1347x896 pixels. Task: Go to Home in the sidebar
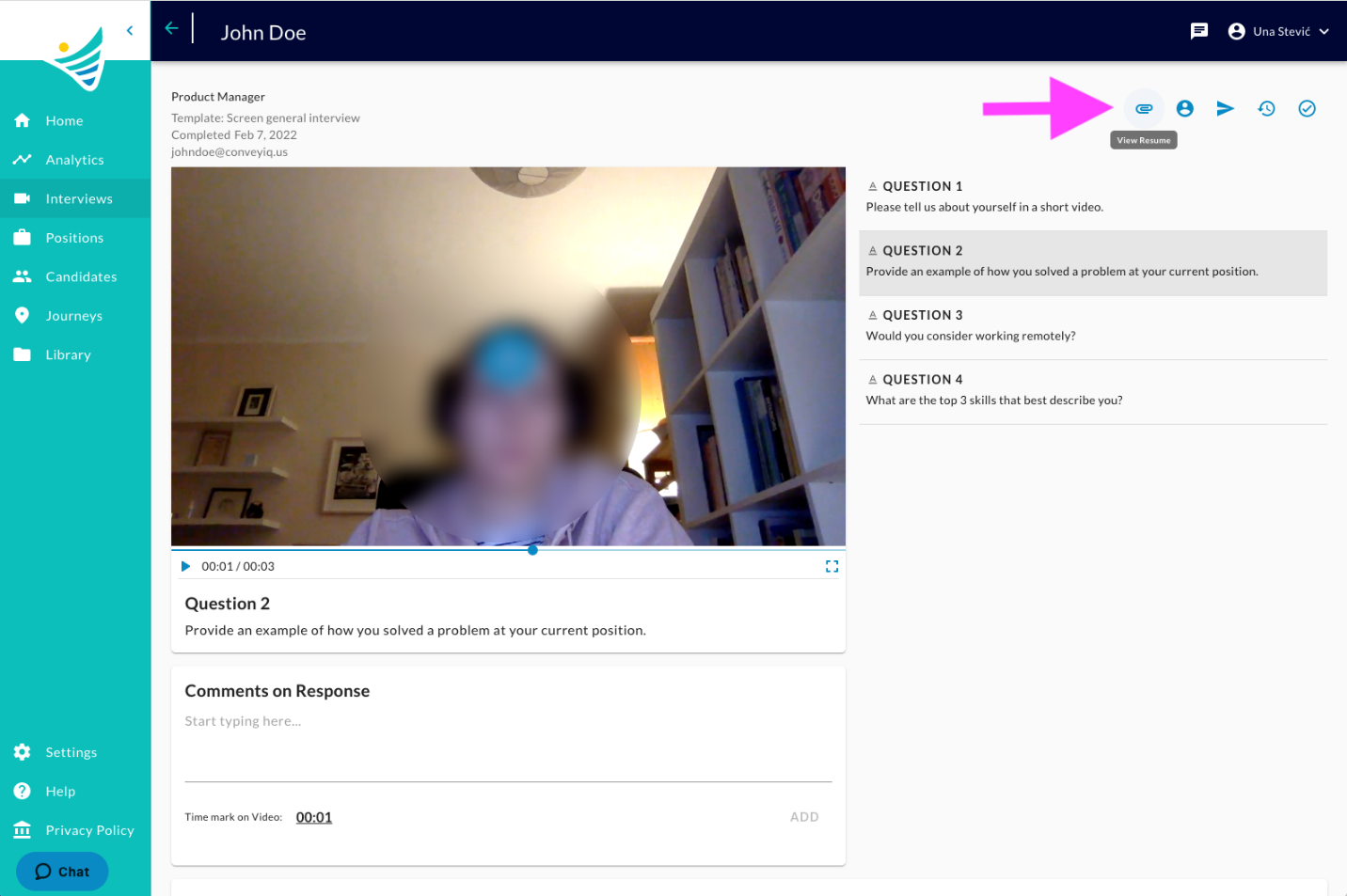point(75,120)
